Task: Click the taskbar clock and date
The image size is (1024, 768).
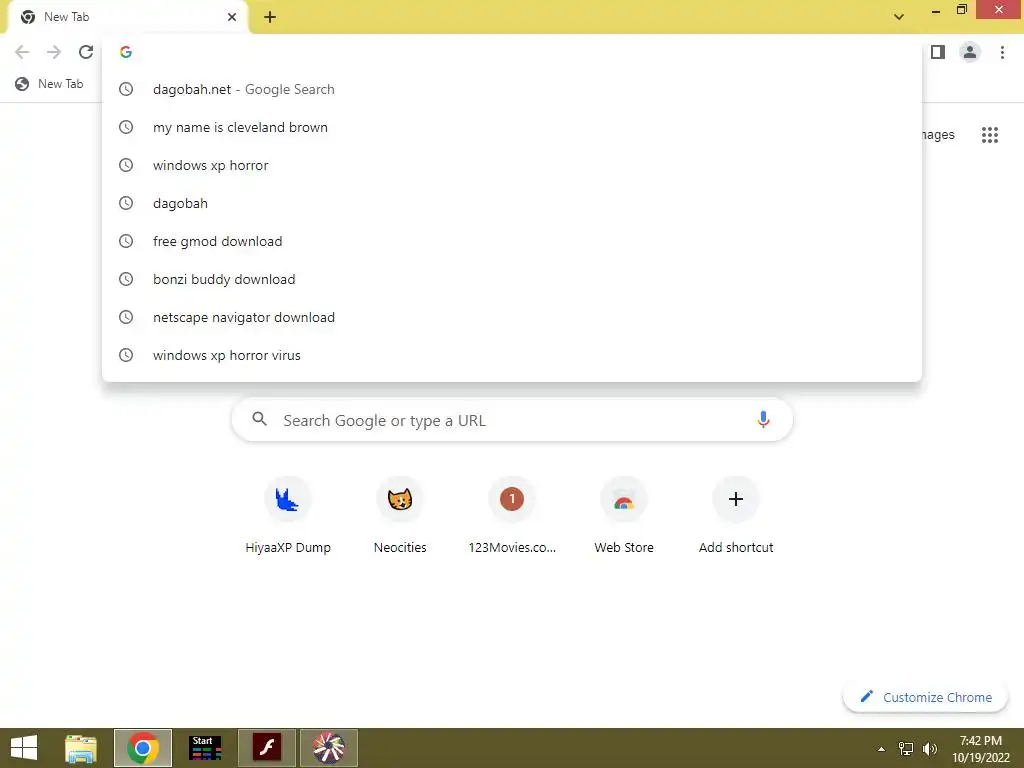Action: tap(980, 749)
